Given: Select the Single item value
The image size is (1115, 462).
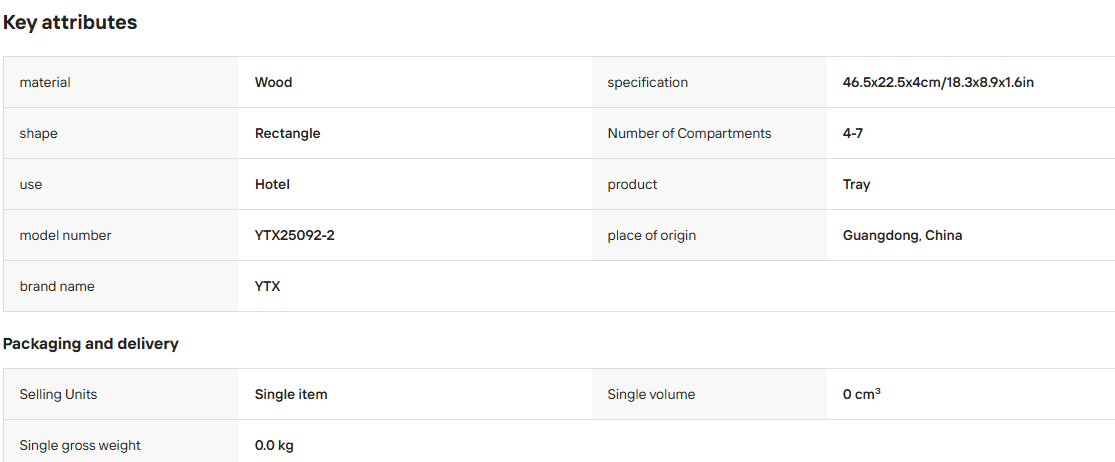Looking at the screenshot, I should 291,394.
